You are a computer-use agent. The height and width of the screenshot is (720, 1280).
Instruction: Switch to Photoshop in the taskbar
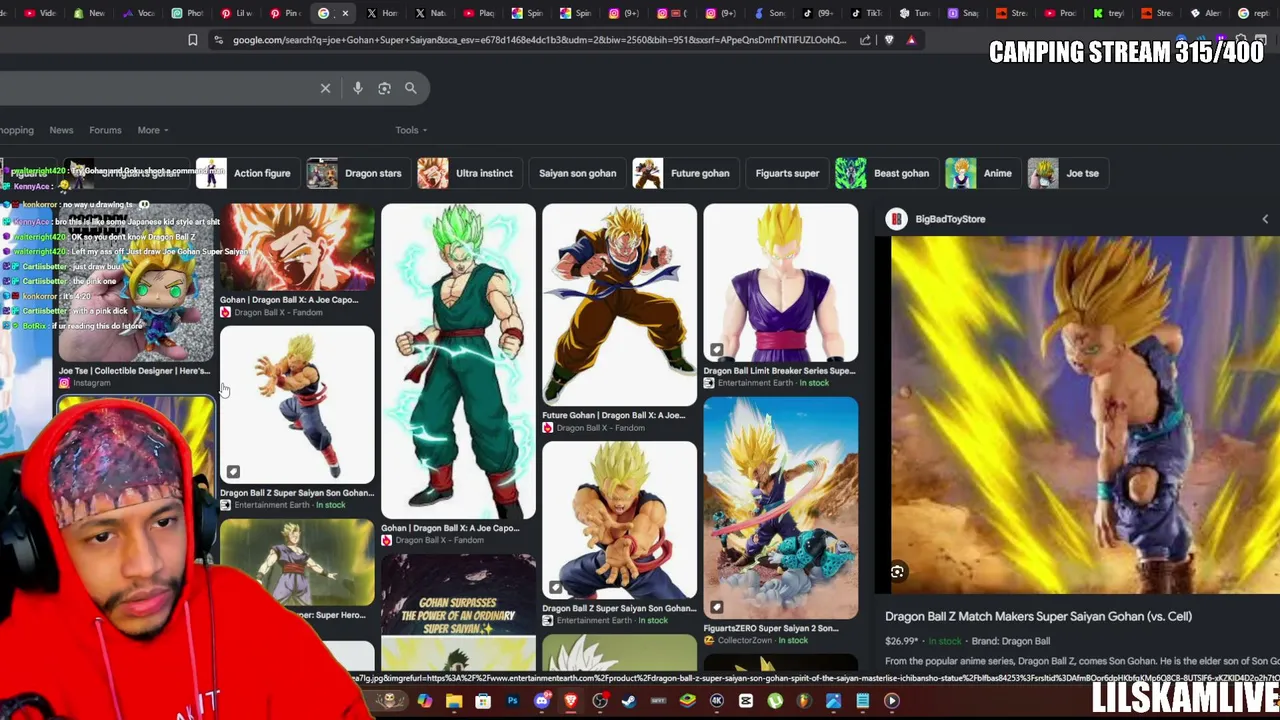[512, 701]
